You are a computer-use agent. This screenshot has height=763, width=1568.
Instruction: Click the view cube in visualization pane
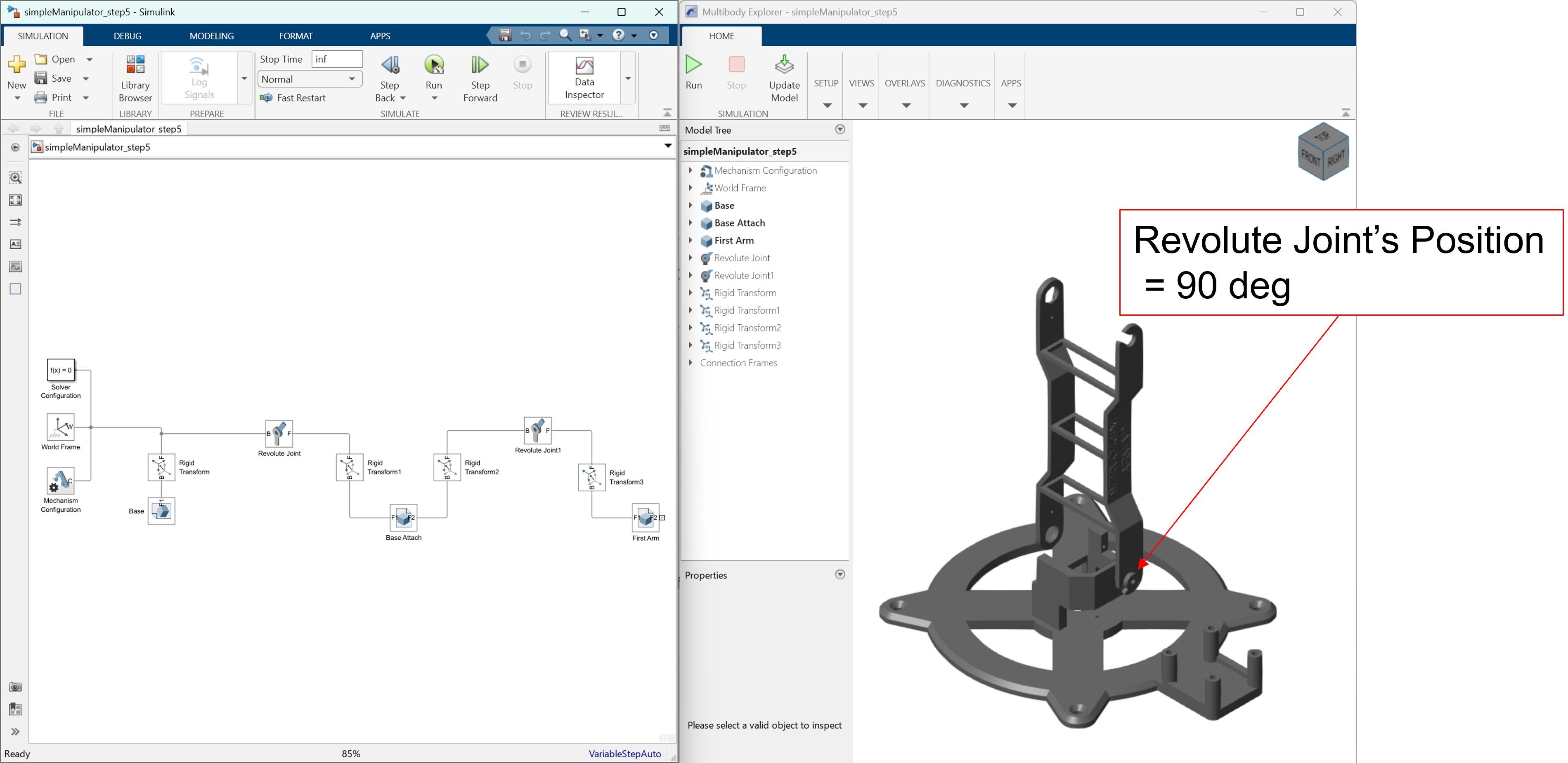pos(1323,152)
